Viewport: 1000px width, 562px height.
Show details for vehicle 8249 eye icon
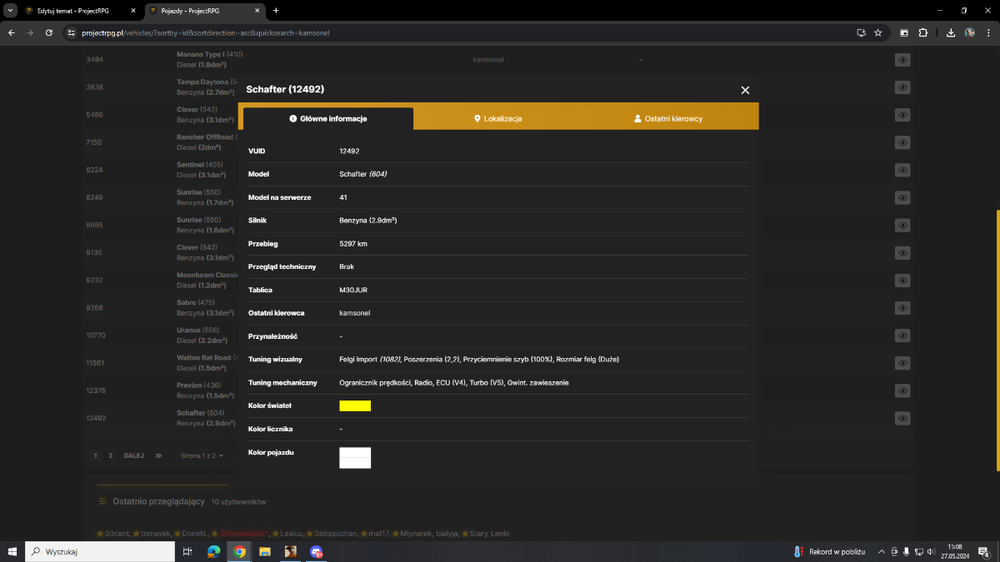coord(902,198)
